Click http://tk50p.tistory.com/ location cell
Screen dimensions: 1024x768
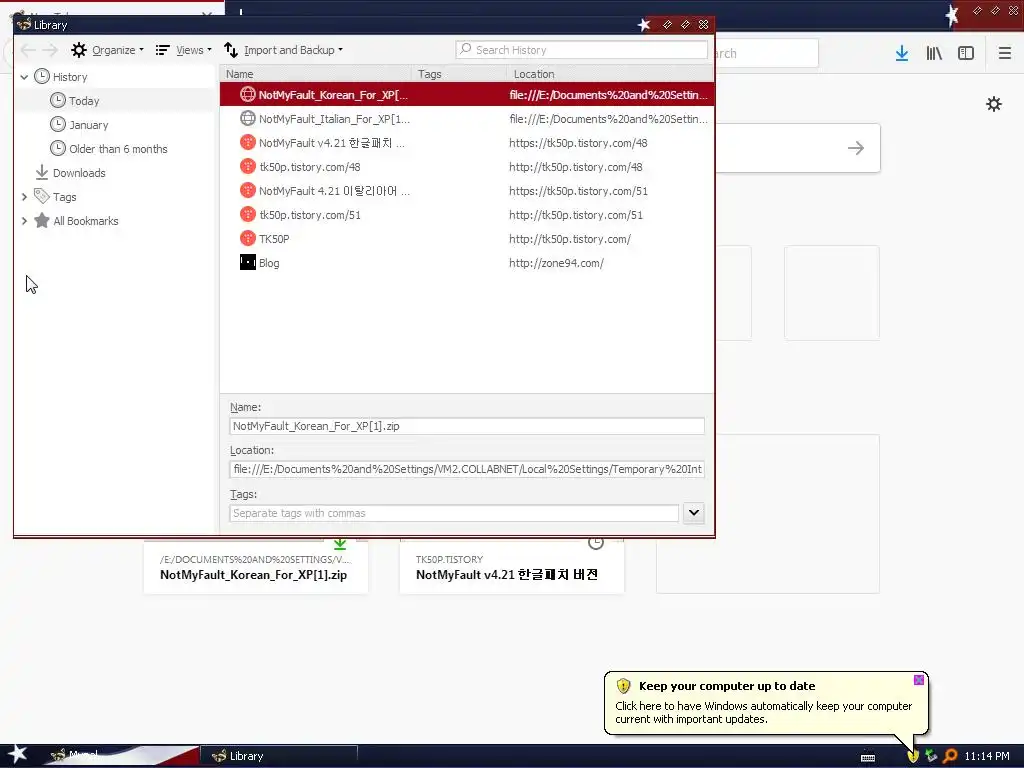click(x=570, y=239)
